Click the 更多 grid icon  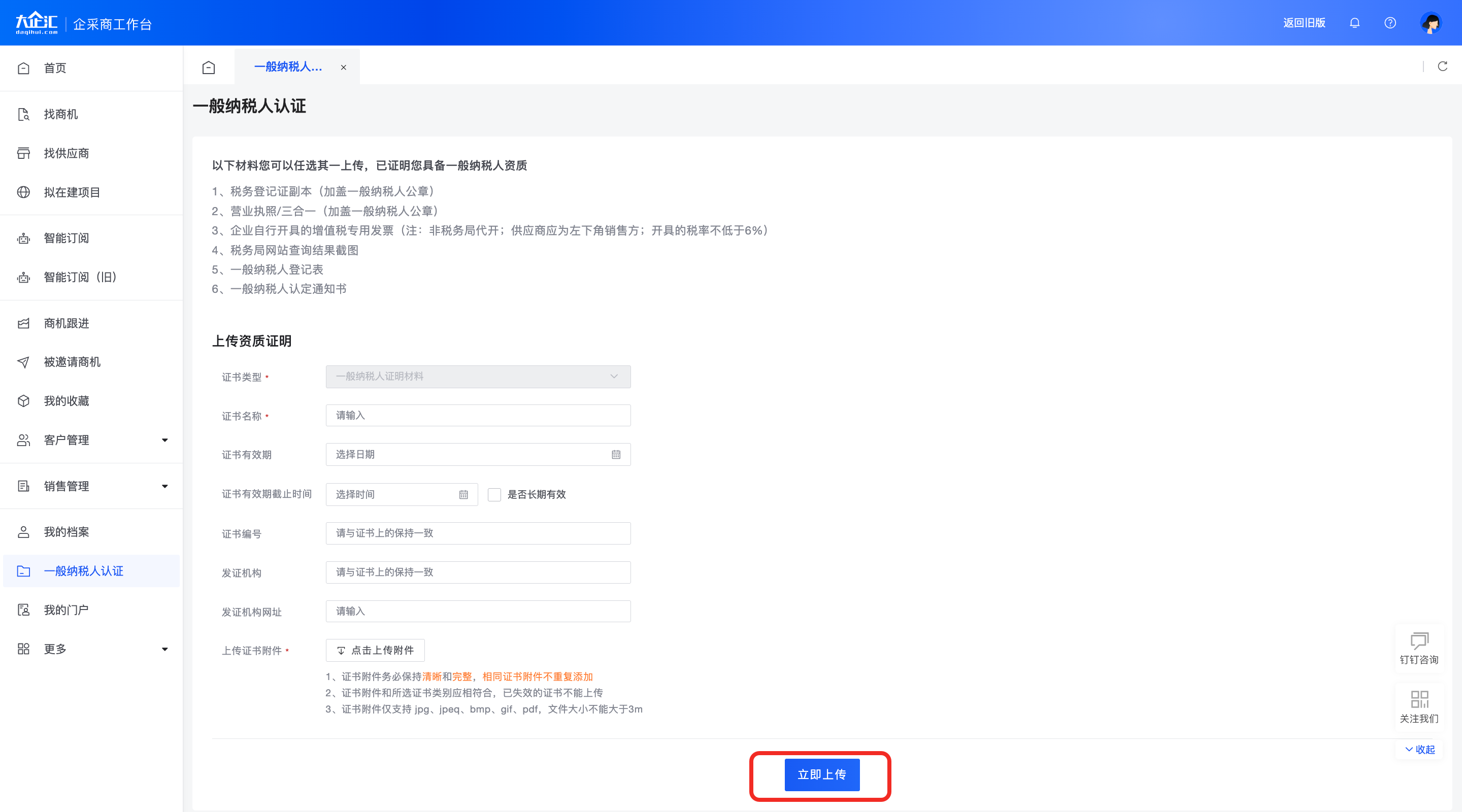click(23, 649)
